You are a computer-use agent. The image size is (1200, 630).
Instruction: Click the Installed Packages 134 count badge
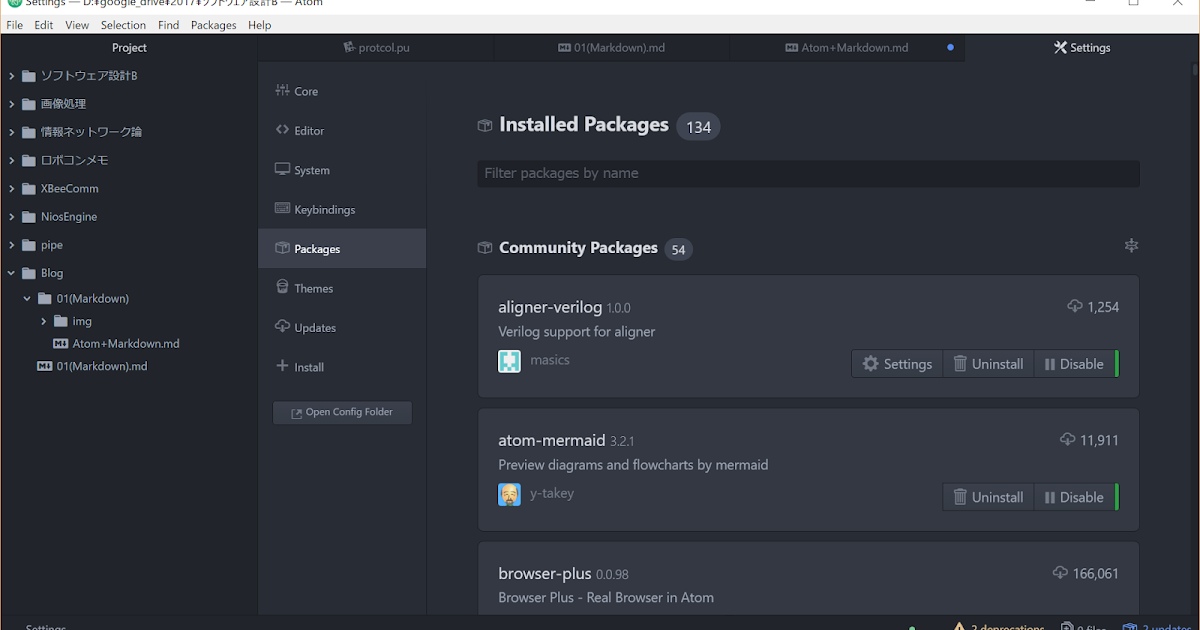698,127
